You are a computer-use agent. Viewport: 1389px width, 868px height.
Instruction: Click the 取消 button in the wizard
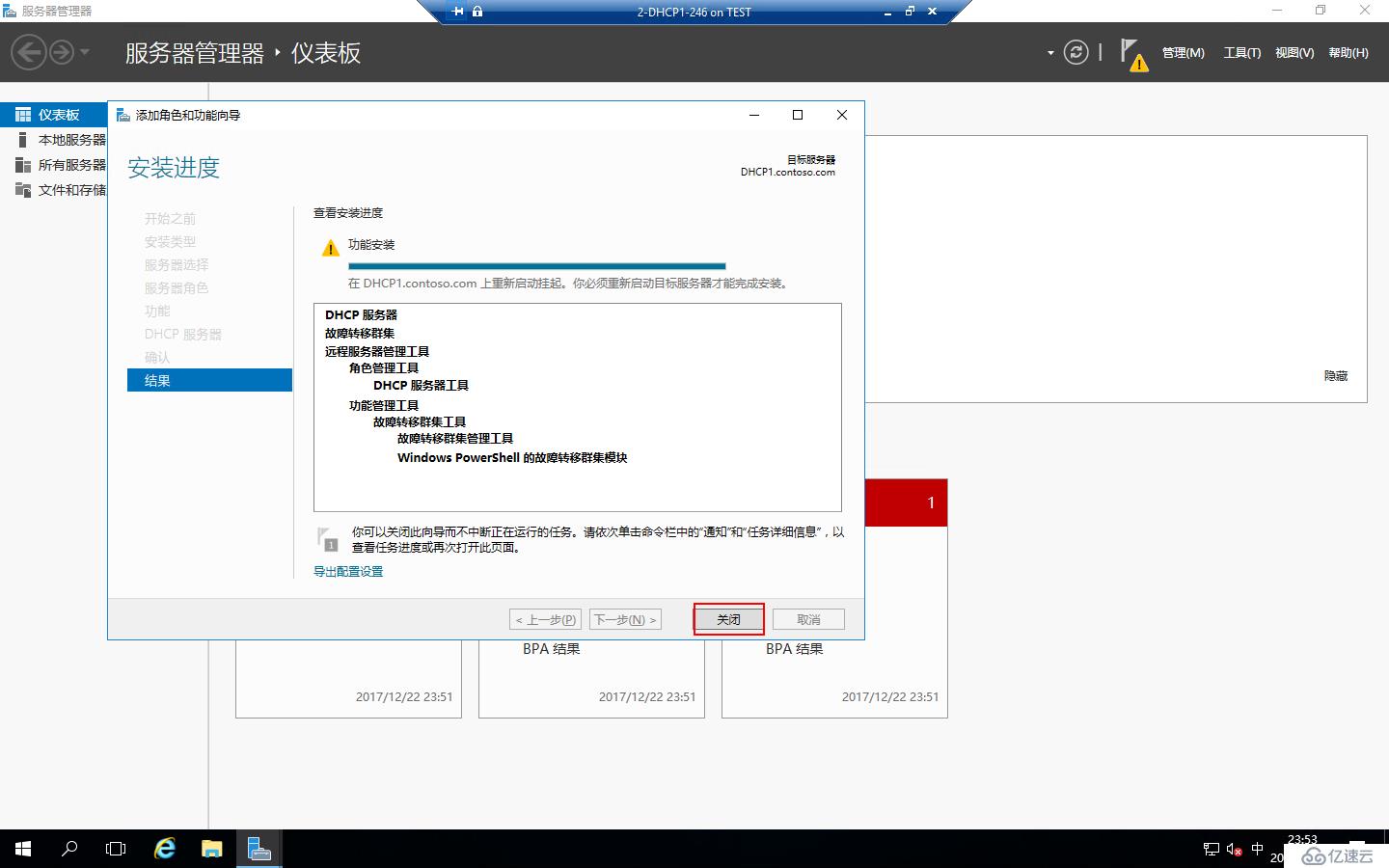tap(808, 619)
